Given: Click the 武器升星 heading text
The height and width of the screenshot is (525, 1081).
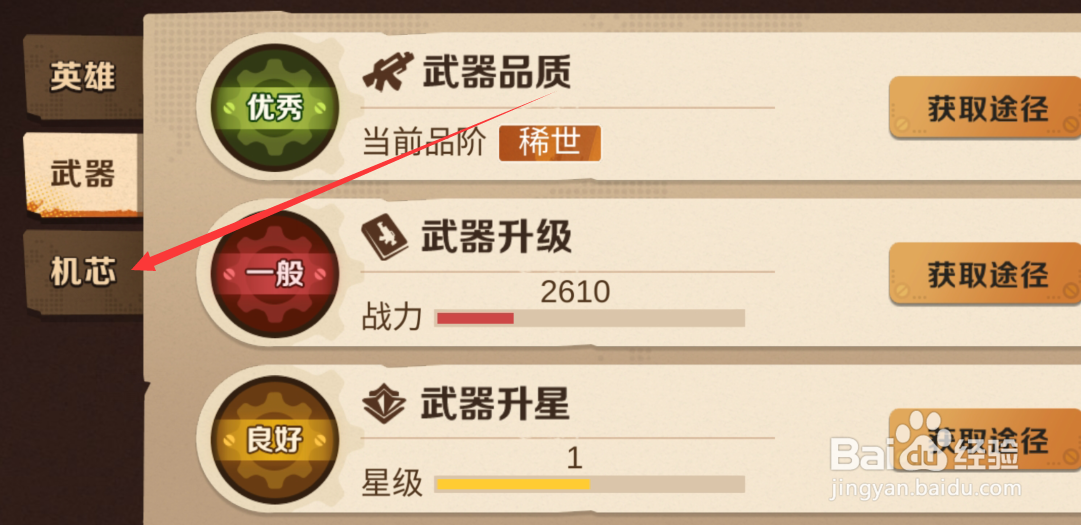Looking at the screenshot, I should coord(495,405).
